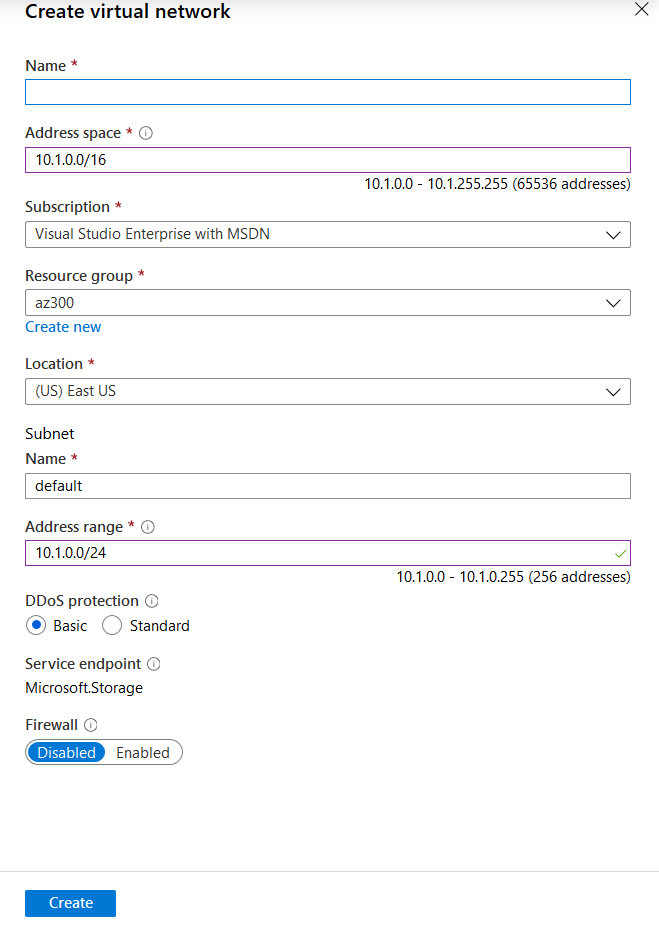
Task: Click the DDoS protection info icon
Action: click(x=151, y=601)
